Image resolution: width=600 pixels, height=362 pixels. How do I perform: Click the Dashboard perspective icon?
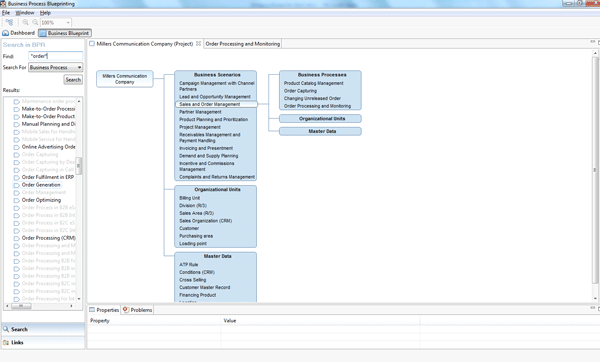5,33
